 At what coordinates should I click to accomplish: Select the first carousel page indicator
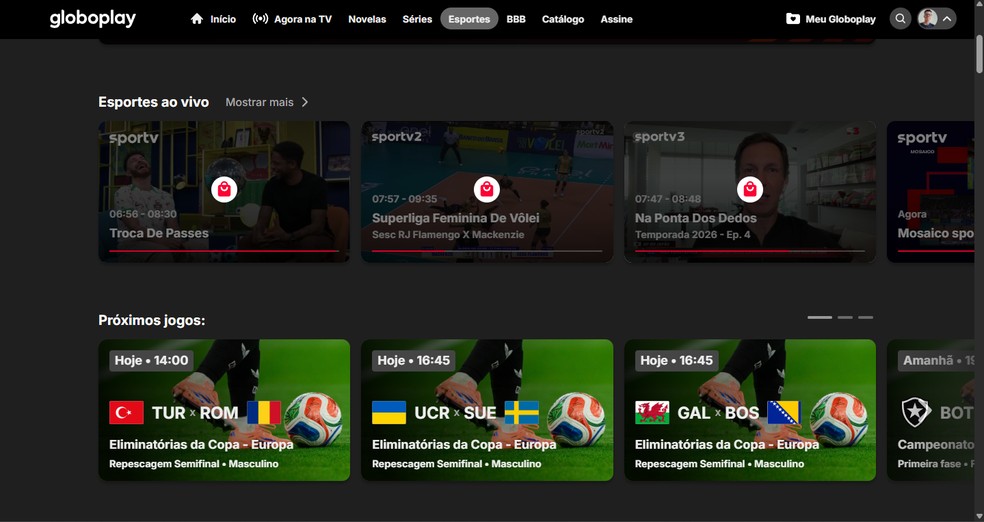click(820, 317)
